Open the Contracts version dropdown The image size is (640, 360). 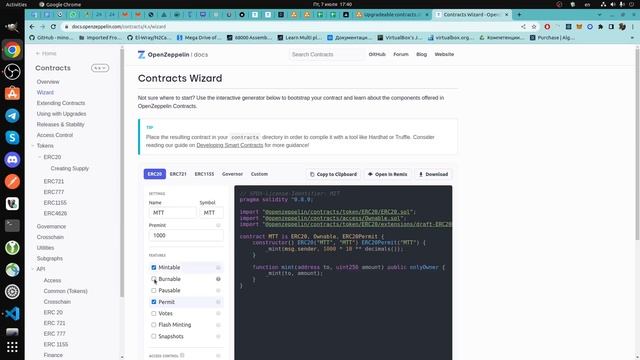pyautogui.click(x=100, y=68)
